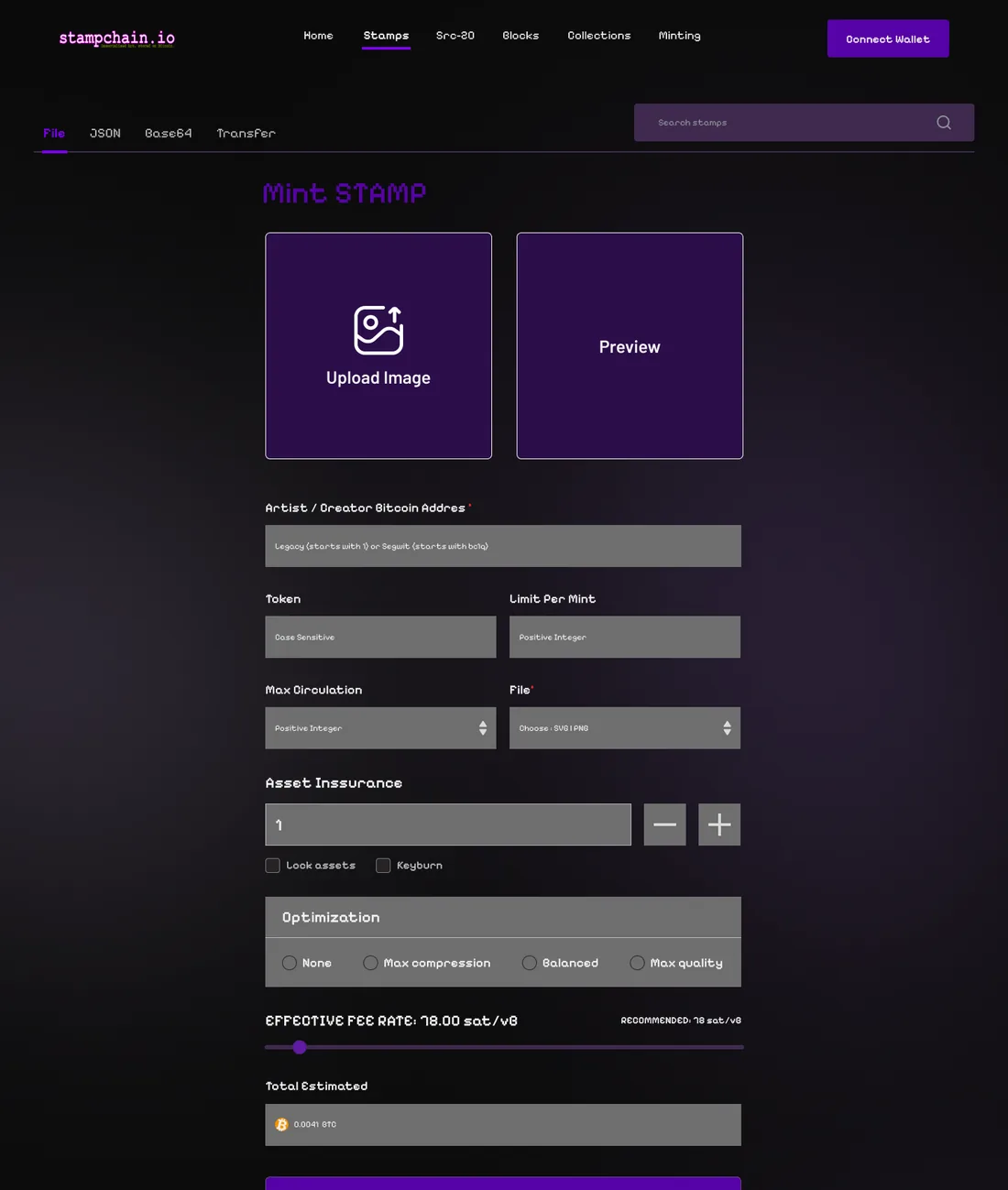Focus the Search stamps field
1008x1190 pixels.
tap(804, 123)
